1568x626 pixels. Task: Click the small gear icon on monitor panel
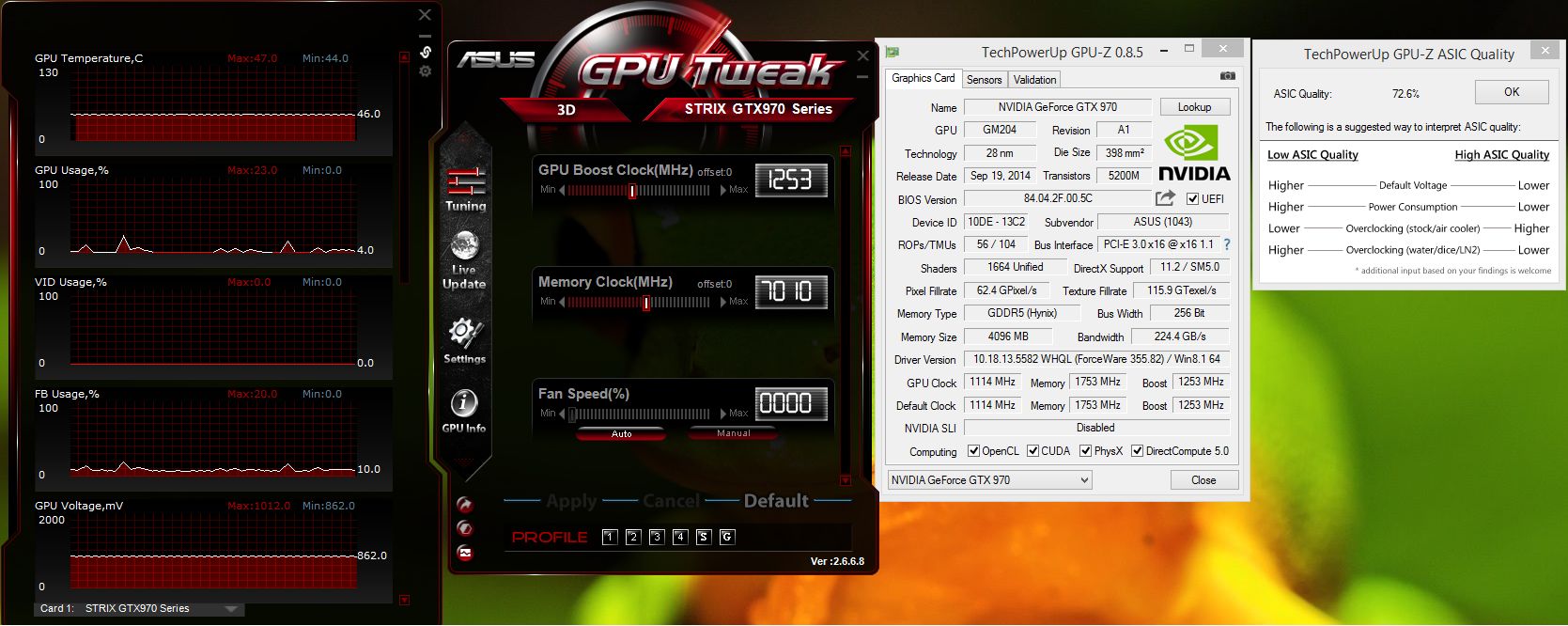click(426, 70)
